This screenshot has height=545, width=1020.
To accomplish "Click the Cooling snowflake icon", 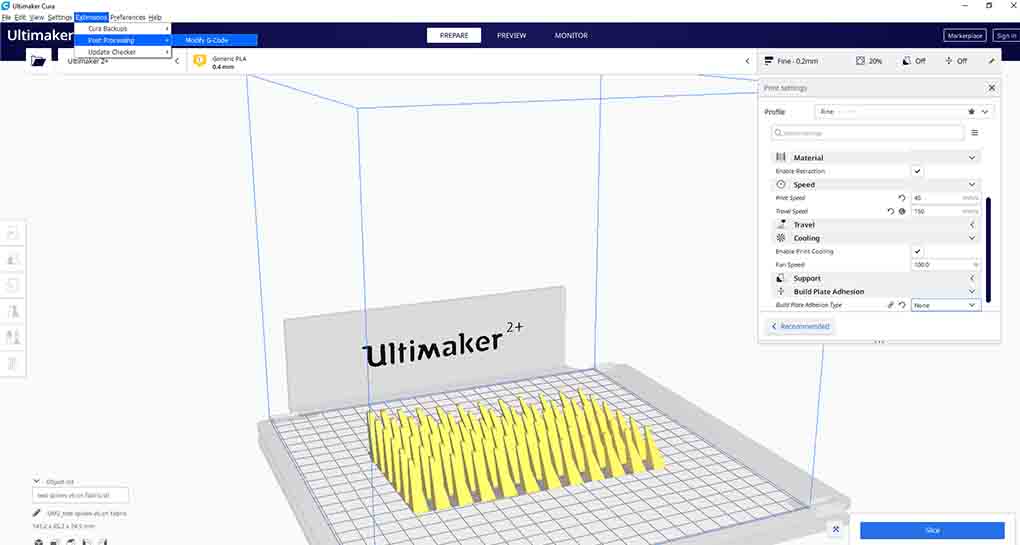I will coord(781,238).
